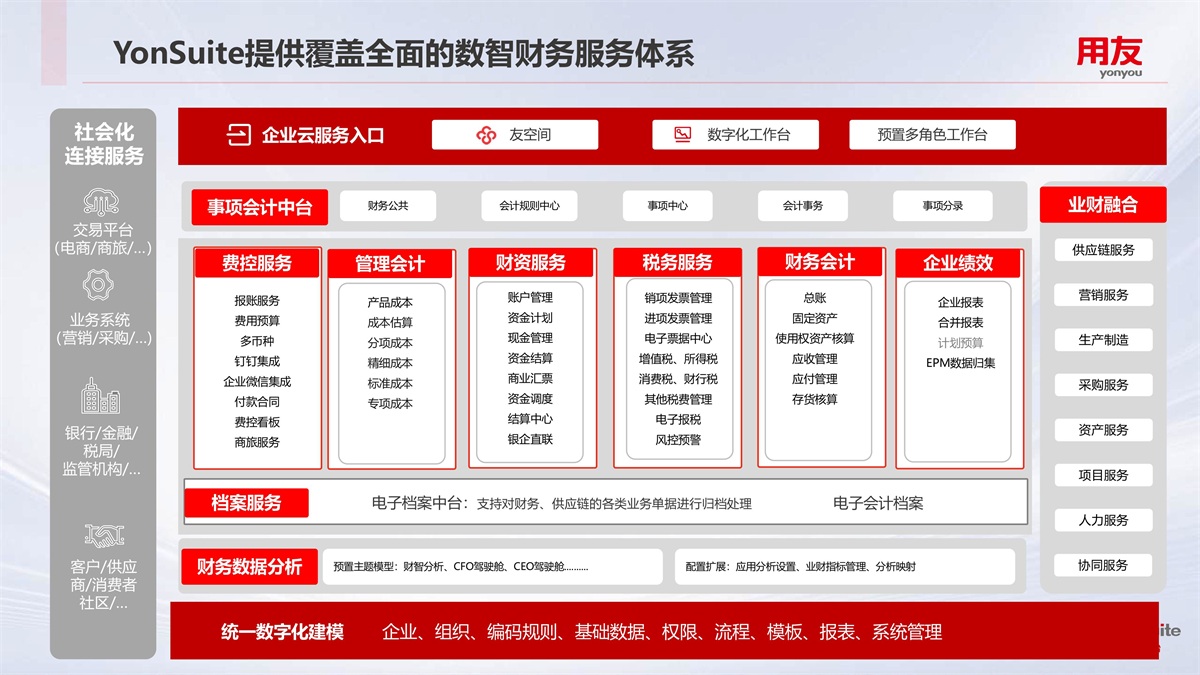Select the 费控服务 header tab

click(x=257, y=263)
